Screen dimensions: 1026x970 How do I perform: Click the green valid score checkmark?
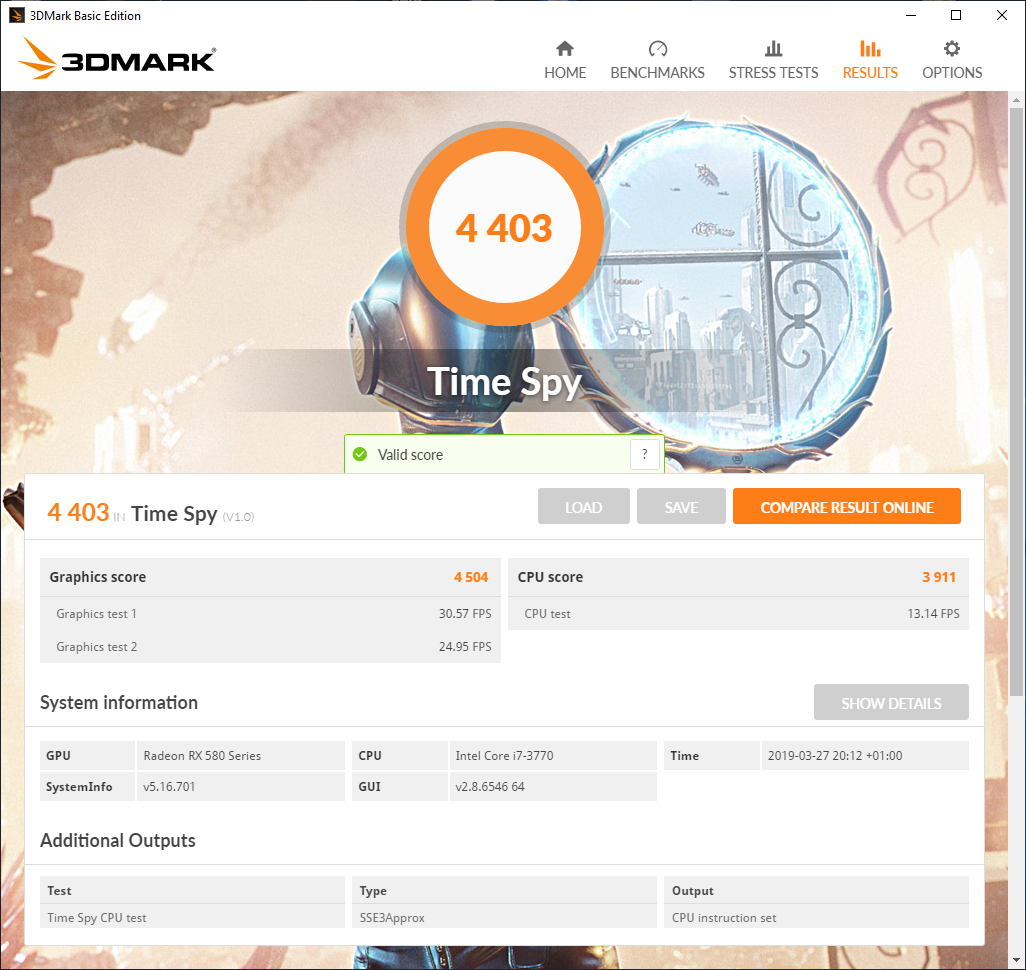coord(360,454)
